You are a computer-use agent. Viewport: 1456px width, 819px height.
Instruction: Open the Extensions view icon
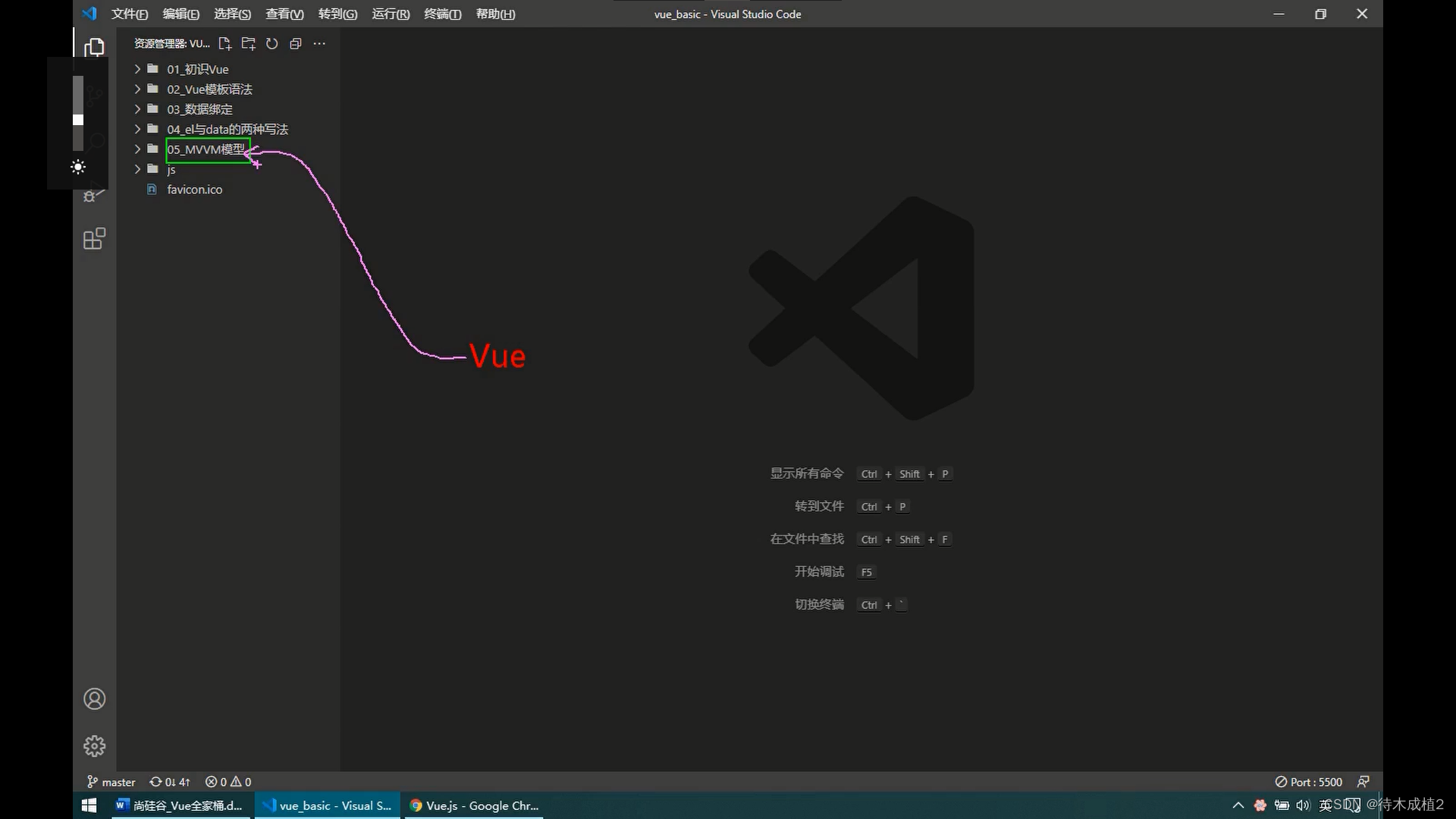[94, 239]
